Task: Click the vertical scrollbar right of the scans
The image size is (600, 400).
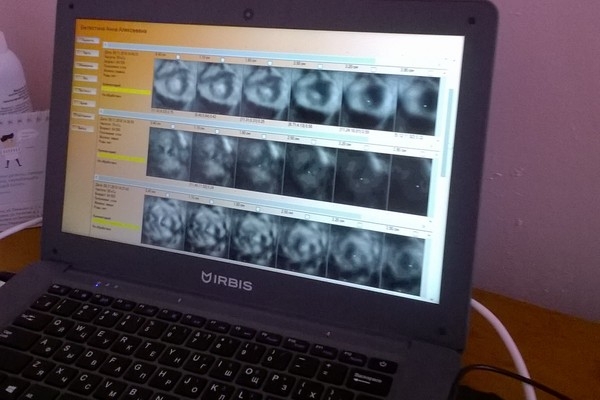Action: 447,150
